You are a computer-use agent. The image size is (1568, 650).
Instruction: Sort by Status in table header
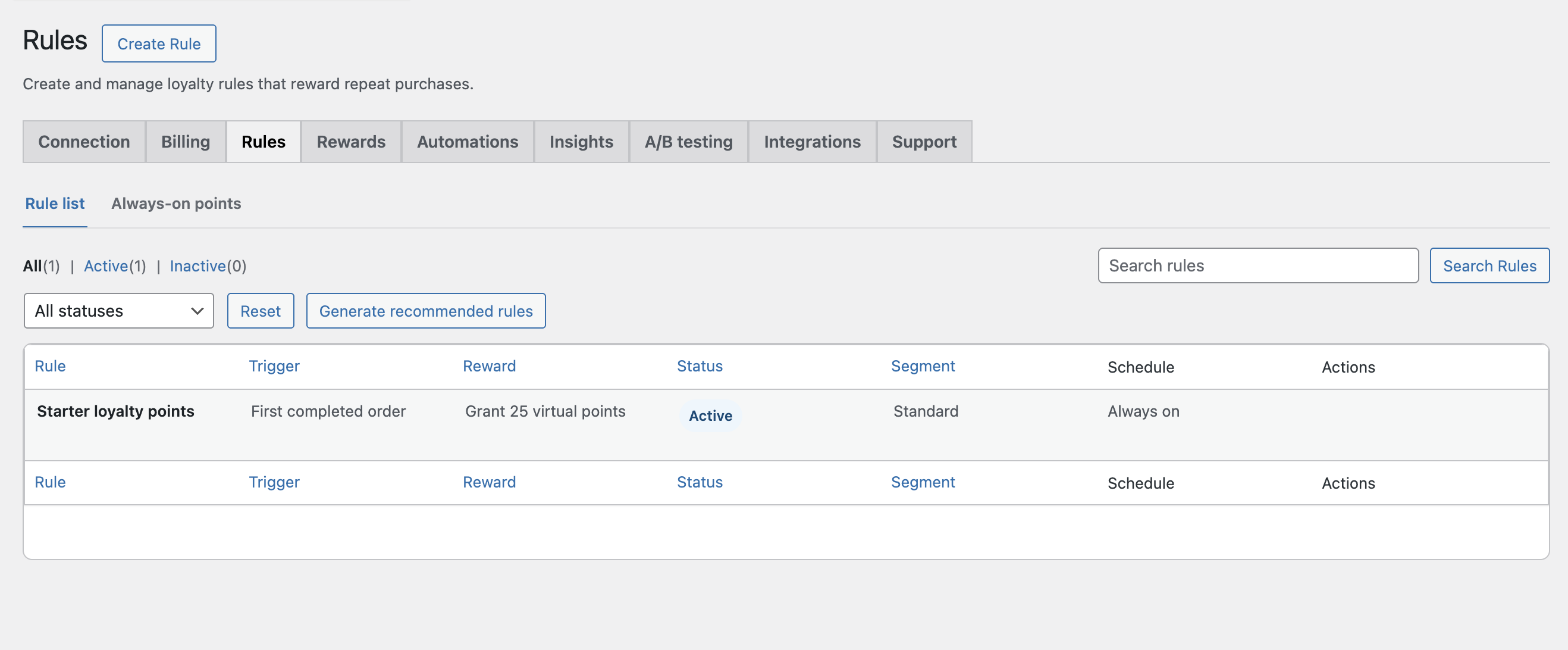click(x=700, y=366)
